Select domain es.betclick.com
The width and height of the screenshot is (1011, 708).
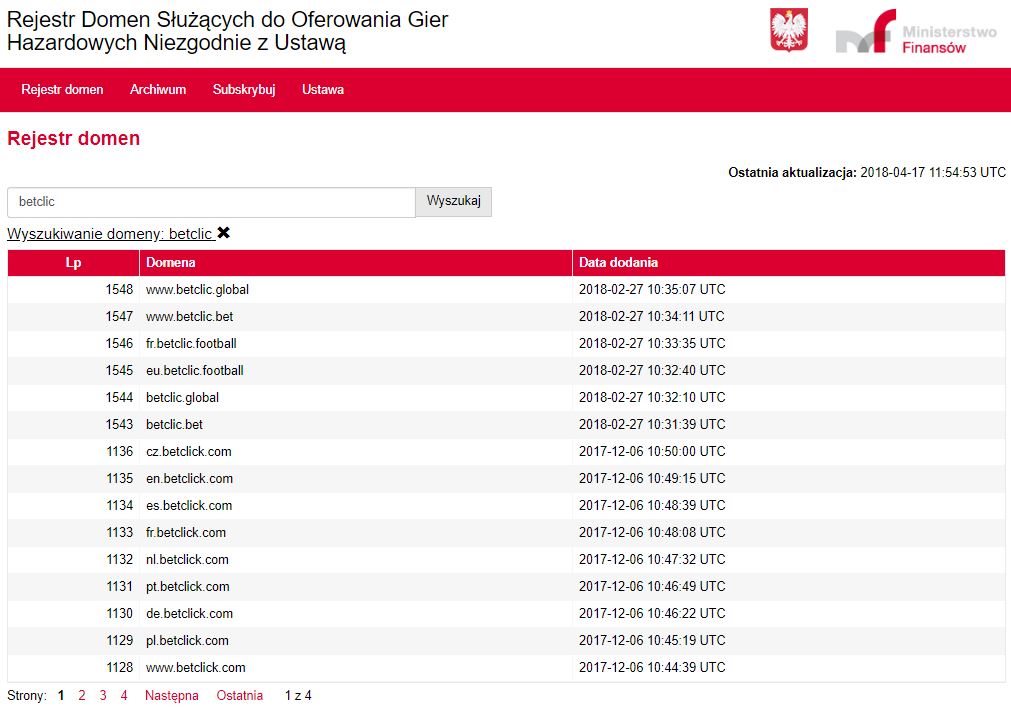[x=189, y=506]
